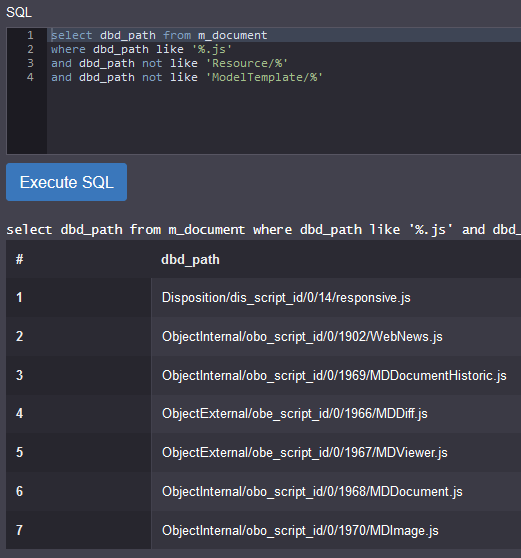Viewport: 521px width, 558px height.
Task: Select the MDImage.js result row
Action: tap(263, 530)
